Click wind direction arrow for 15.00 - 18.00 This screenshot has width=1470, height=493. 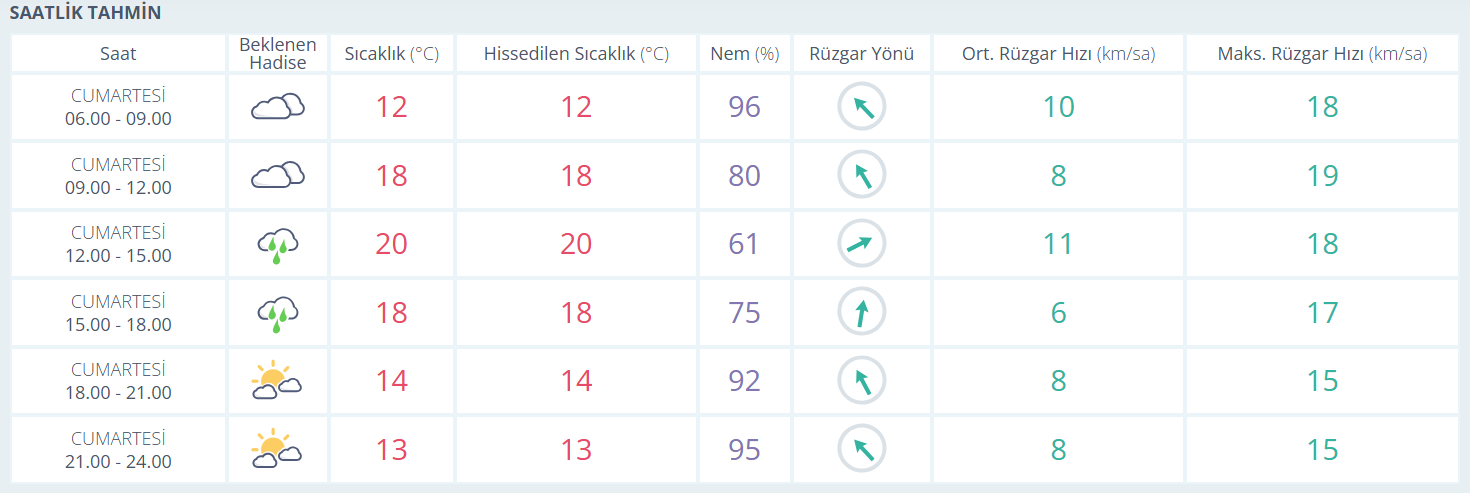point(861,313)
